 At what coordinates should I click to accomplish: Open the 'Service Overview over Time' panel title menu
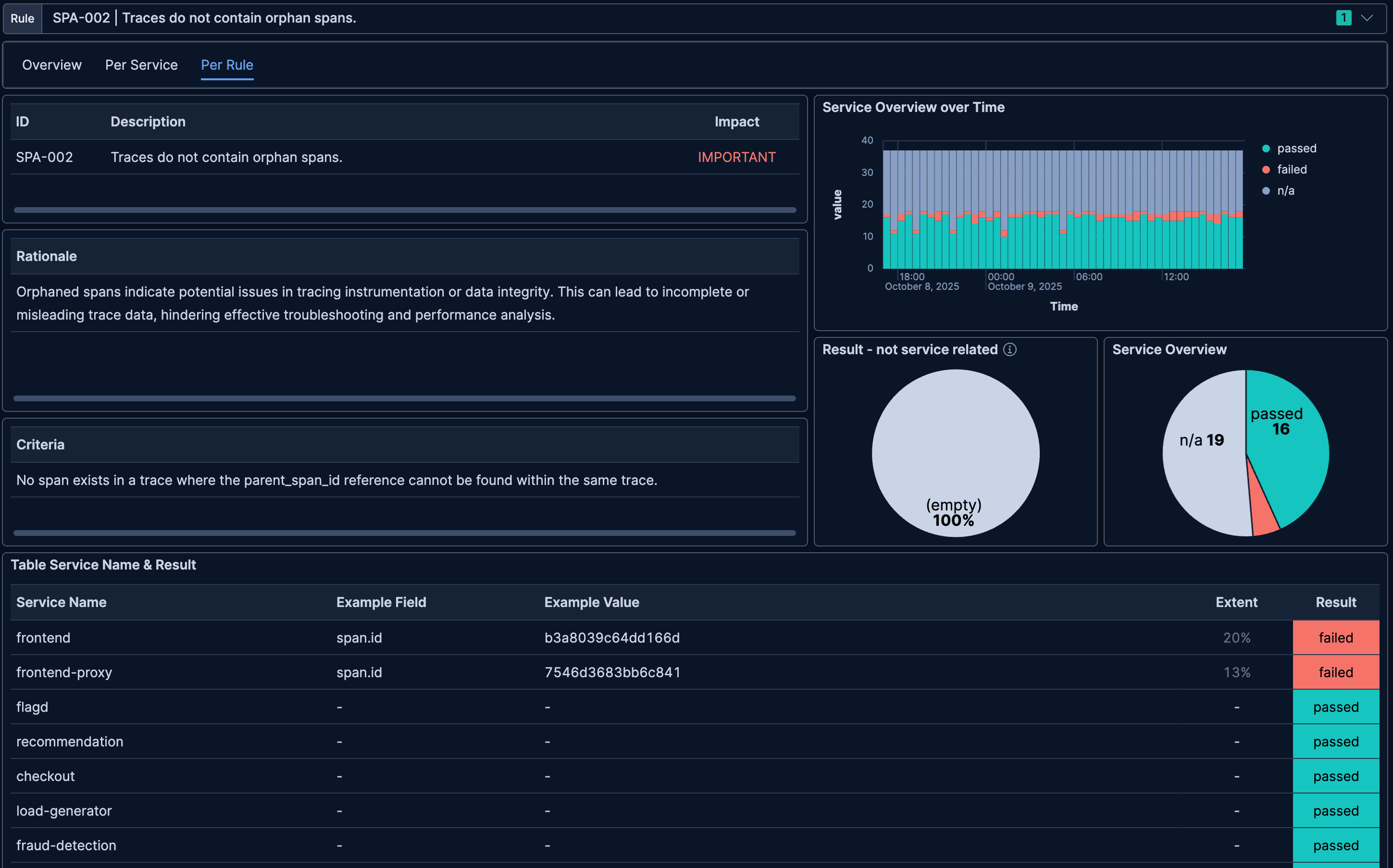click(914, 107)
